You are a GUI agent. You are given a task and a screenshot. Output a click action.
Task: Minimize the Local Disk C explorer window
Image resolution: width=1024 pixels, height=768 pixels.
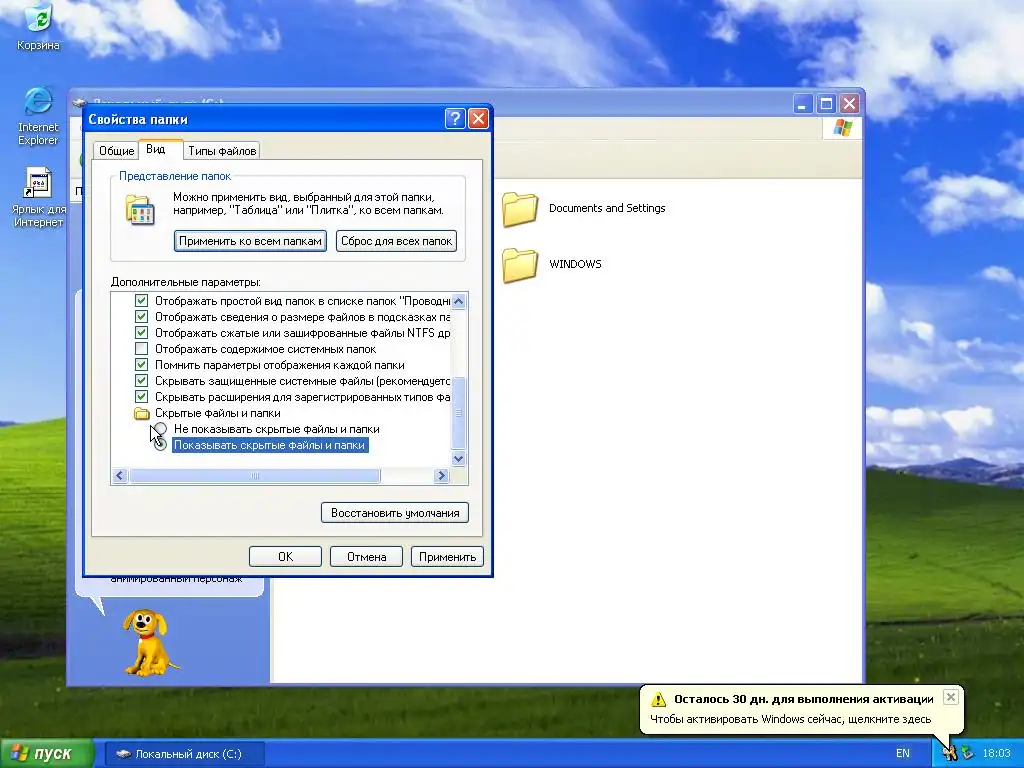(803, 104)
